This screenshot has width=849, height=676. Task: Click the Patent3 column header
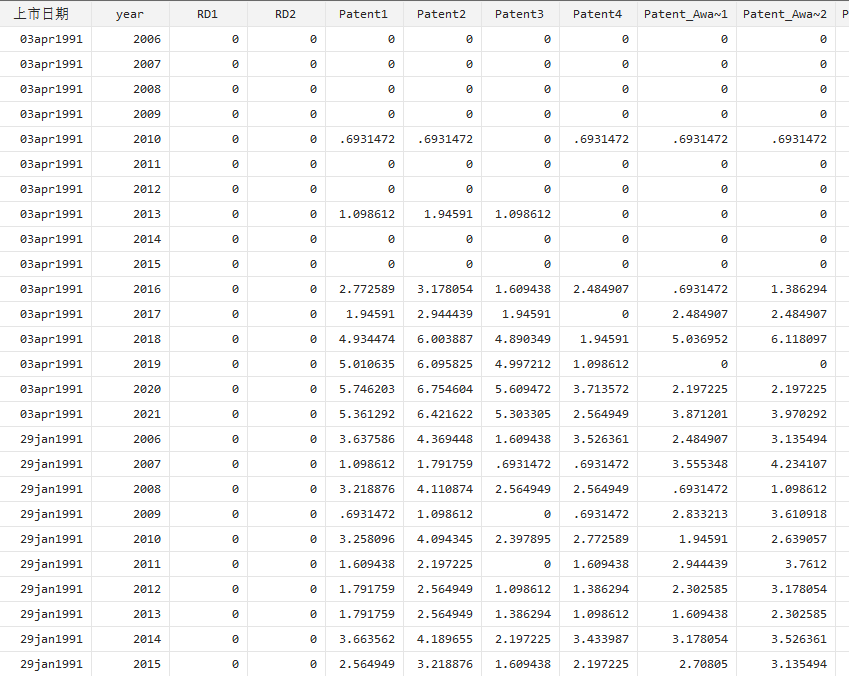pyautogui.click(x=520, y=14)
